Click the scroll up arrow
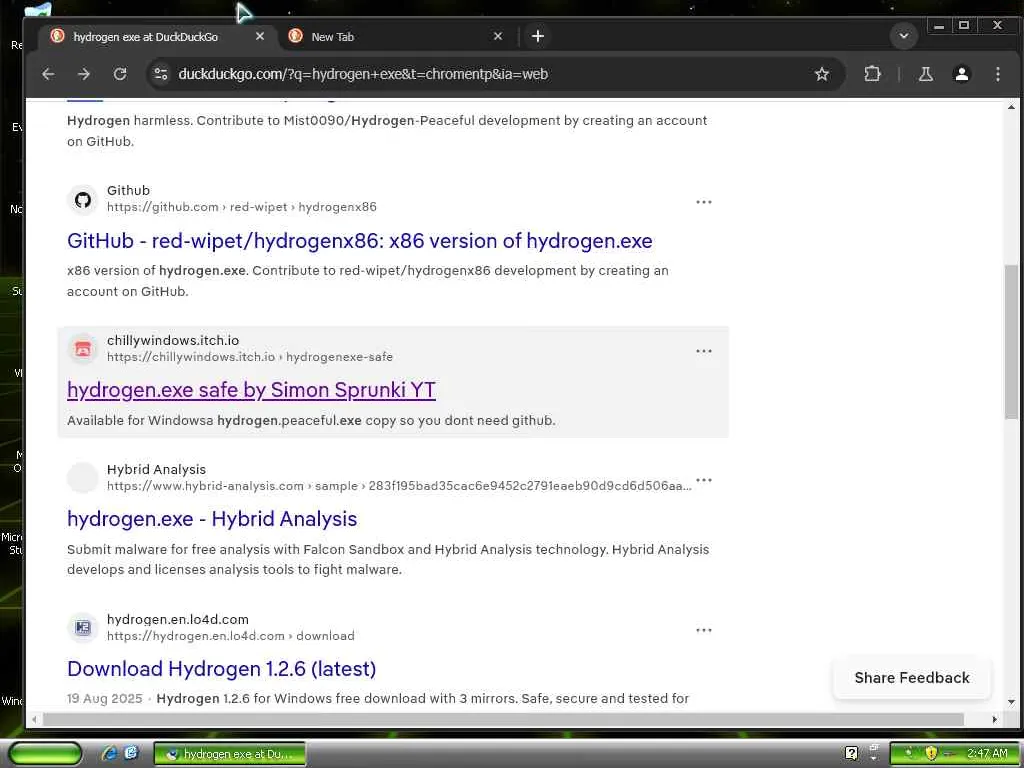The height and width of the screenshot is (768, 1024). [x=1011, y=106]
